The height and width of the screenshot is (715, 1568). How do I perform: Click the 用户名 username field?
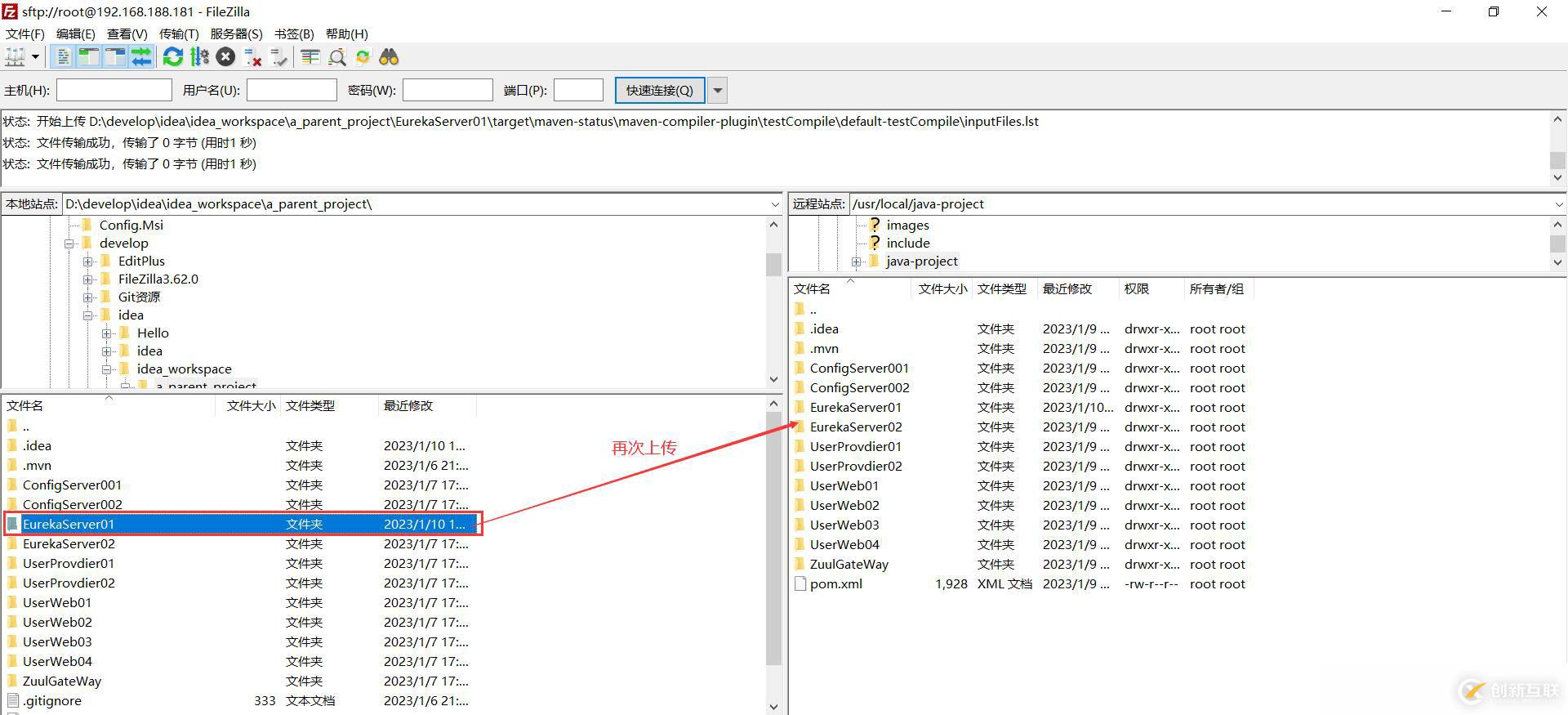click(x=292, y=90)
